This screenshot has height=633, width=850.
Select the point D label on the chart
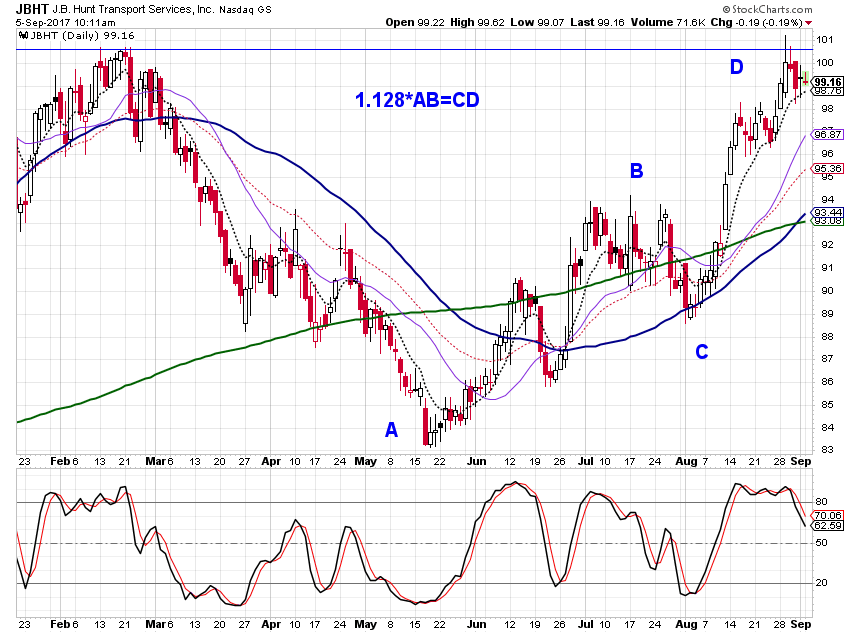736,67
